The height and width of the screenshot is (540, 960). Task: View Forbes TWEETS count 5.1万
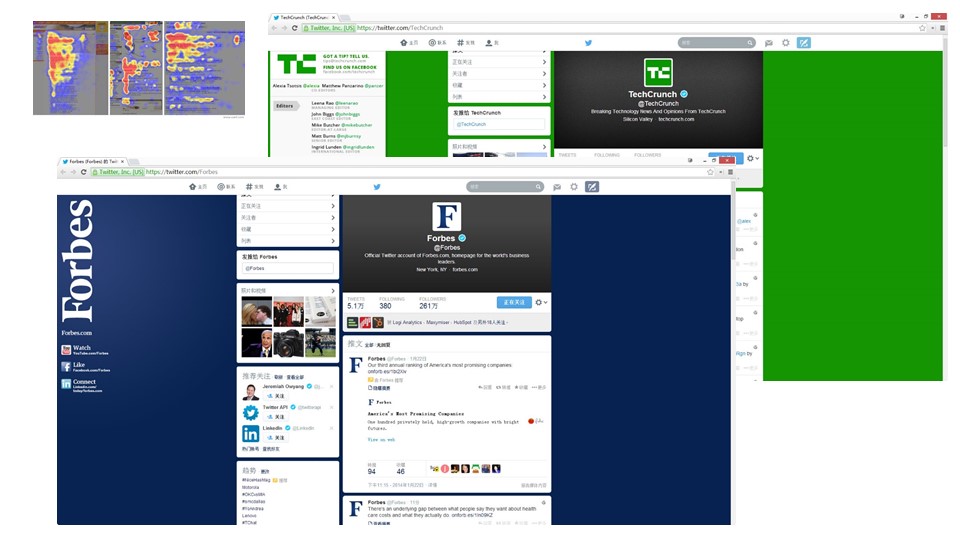coord(355,303)
